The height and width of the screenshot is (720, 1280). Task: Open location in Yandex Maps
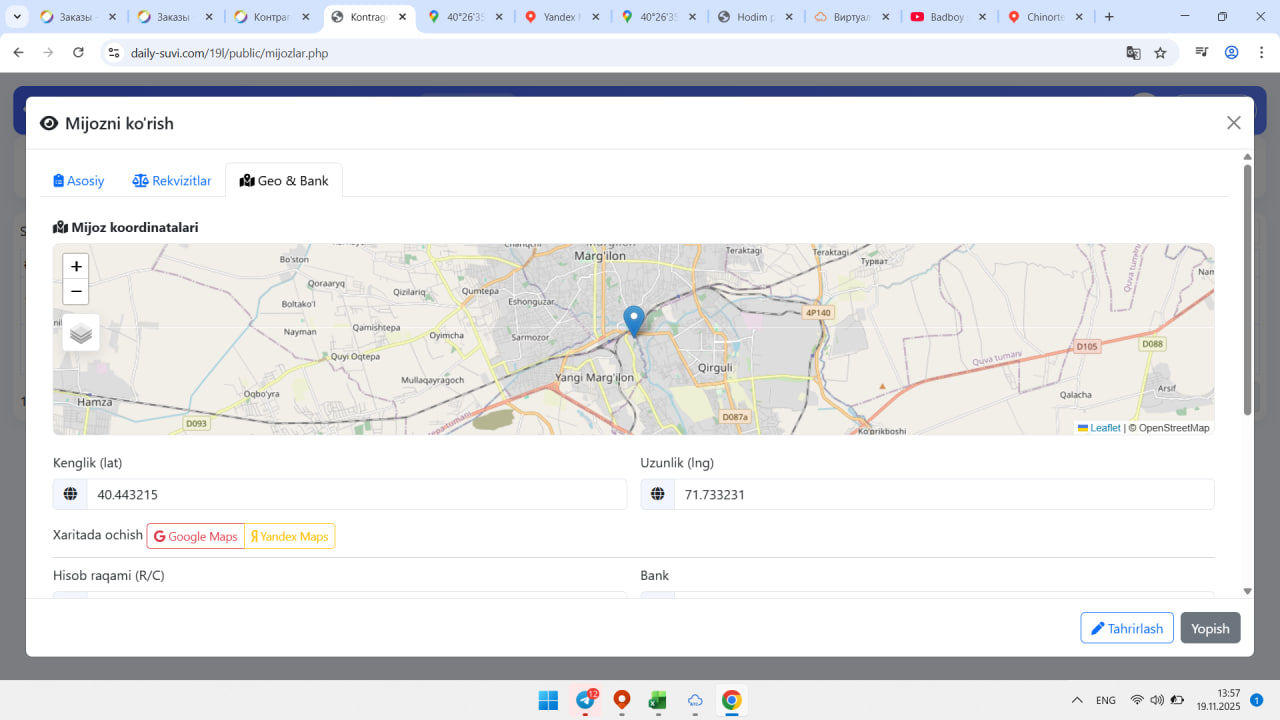tap(290, 536)
